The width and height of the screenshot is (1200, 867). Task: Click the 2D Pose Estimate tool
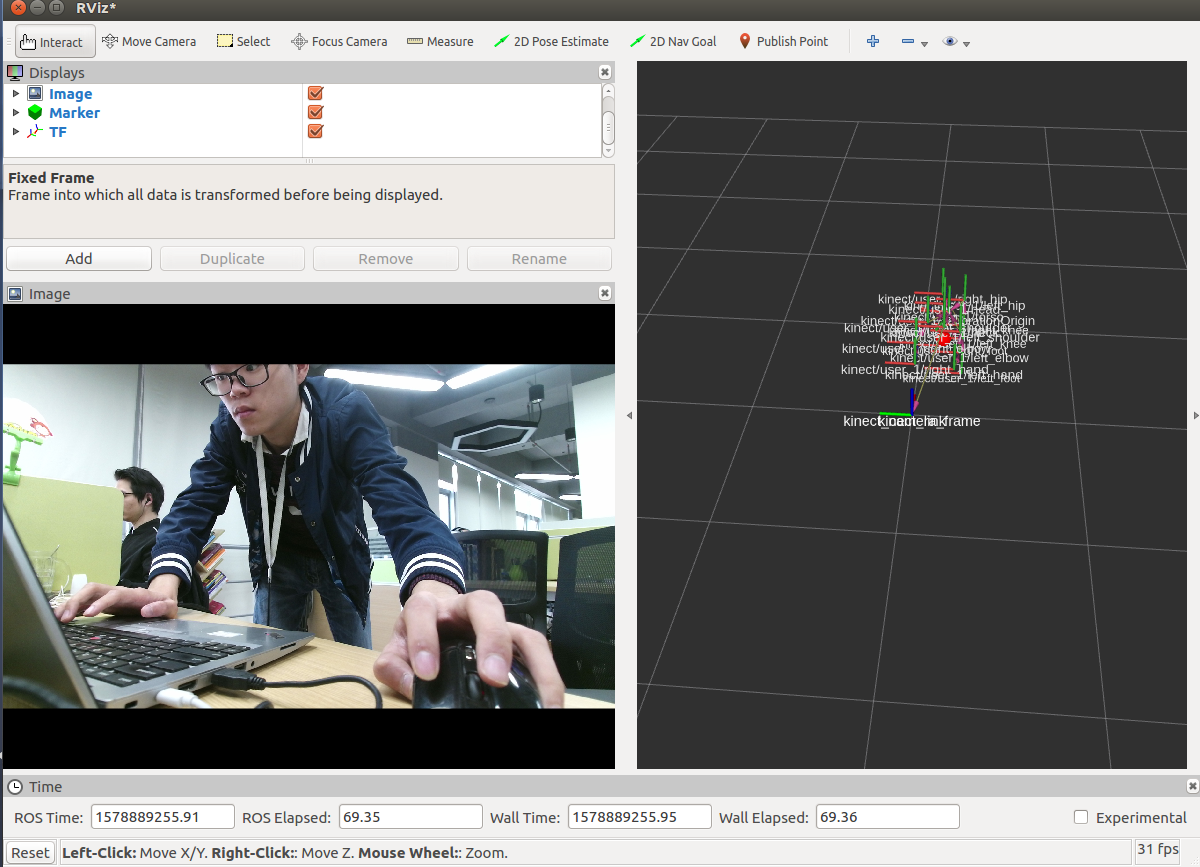551,41
